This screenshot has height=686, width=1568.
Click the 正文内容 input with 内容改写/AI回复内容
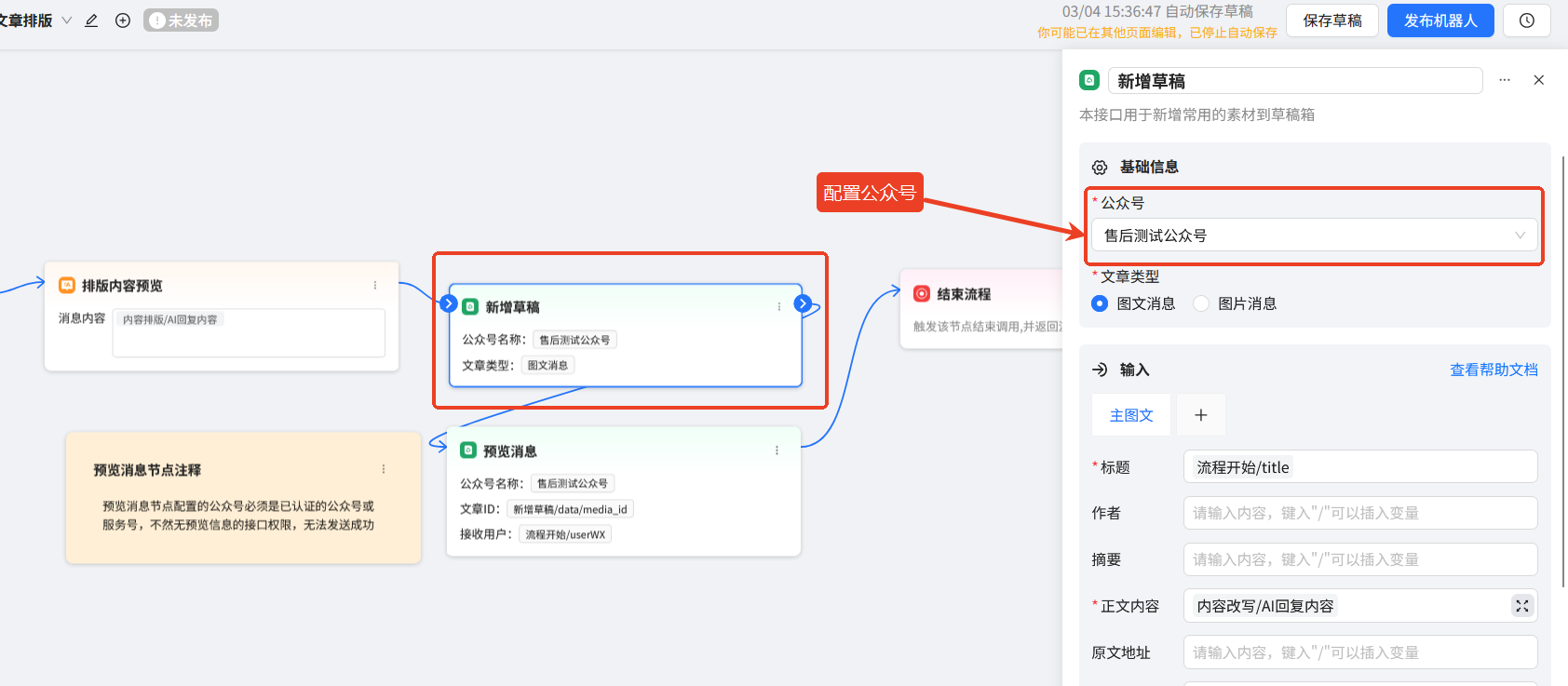(1360, 606)
